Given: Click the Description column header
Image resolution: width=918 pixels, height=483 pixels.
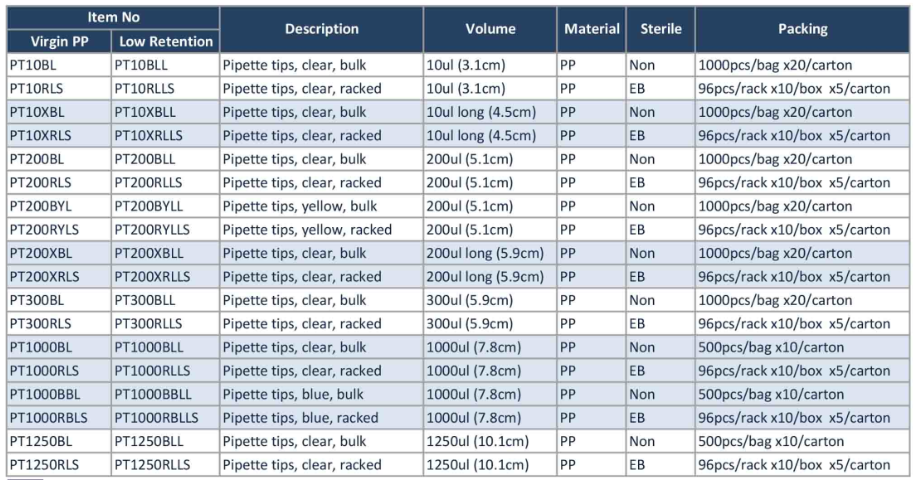Looking at the screenshot, I should (321, 30).
